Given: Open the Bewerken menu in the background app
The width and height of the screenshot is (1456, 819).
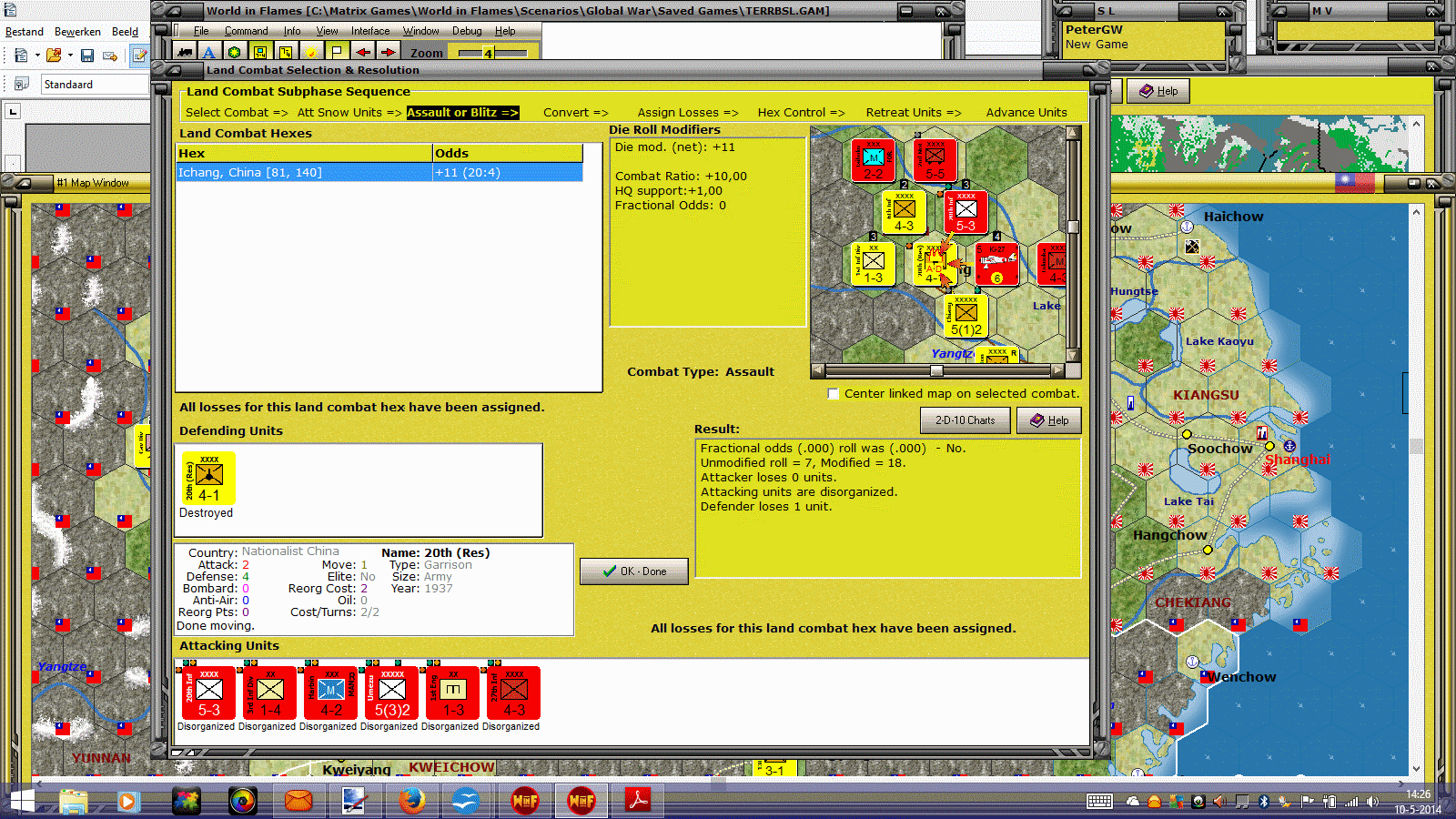Looking at the screenshot, I should pyautogui.click(x=77, y=32).
